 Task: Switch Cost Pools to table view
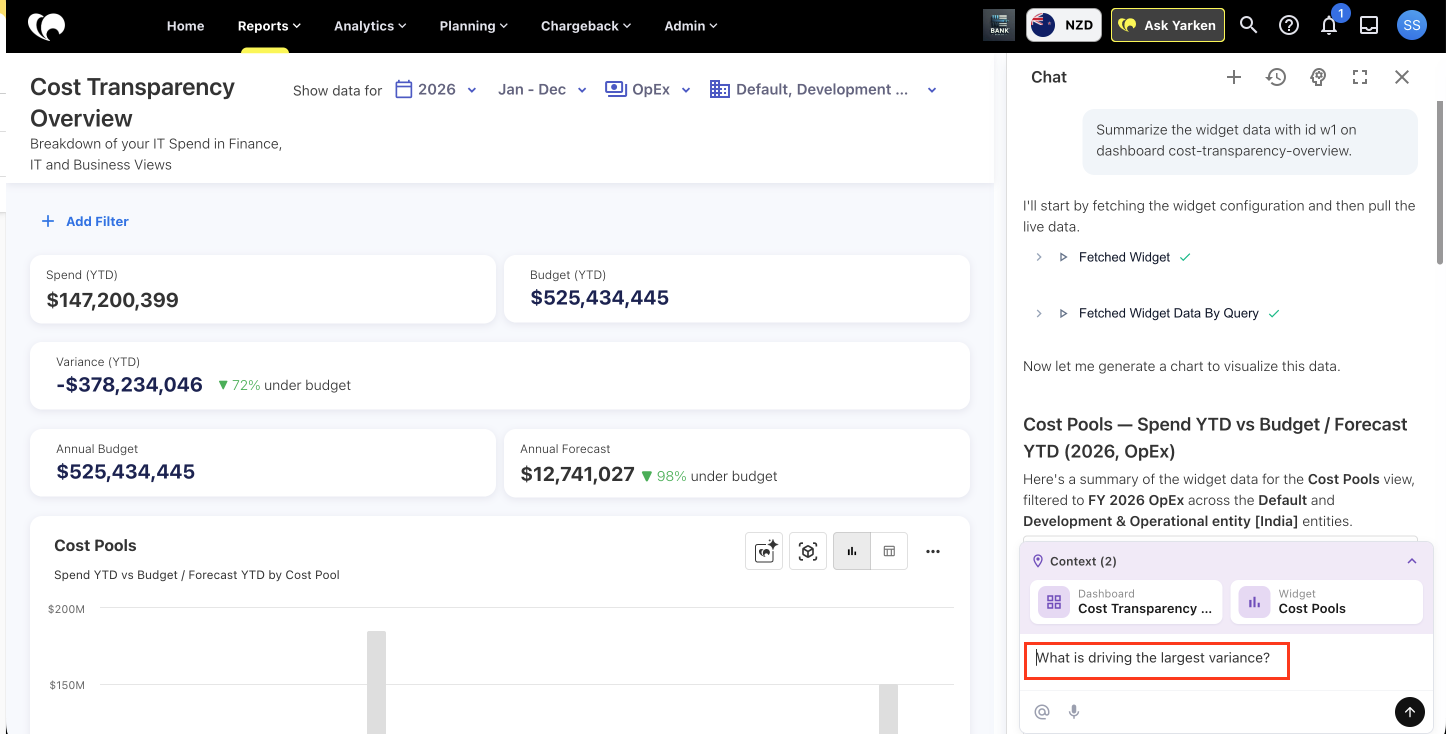coord(889,551)
